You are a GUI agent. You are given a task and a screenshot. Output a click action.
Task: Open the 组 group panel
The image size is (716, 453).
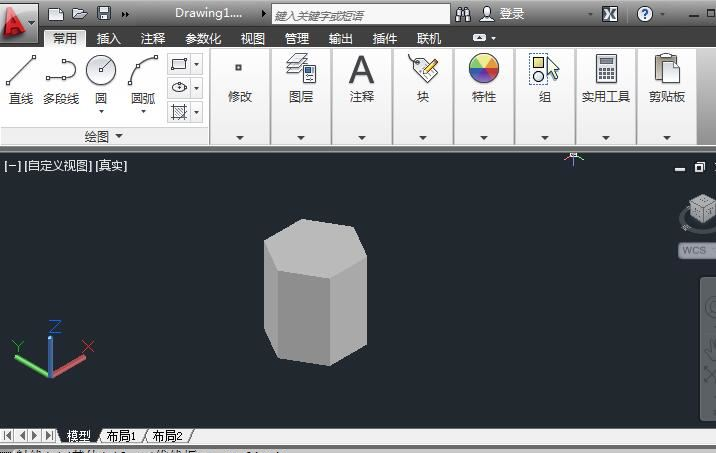545,97
